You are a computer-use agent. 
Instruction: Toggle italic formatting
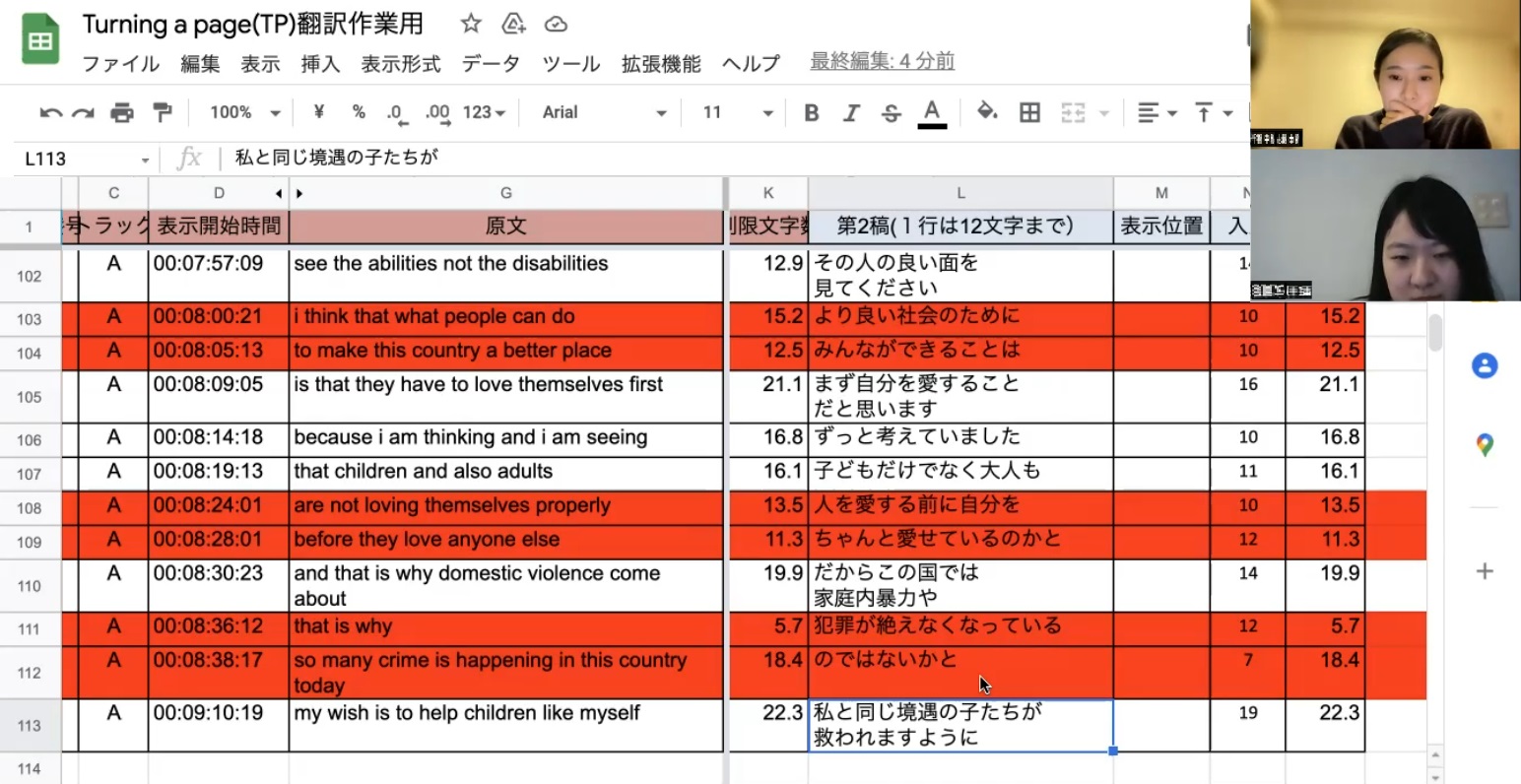(x=851, y=113)
